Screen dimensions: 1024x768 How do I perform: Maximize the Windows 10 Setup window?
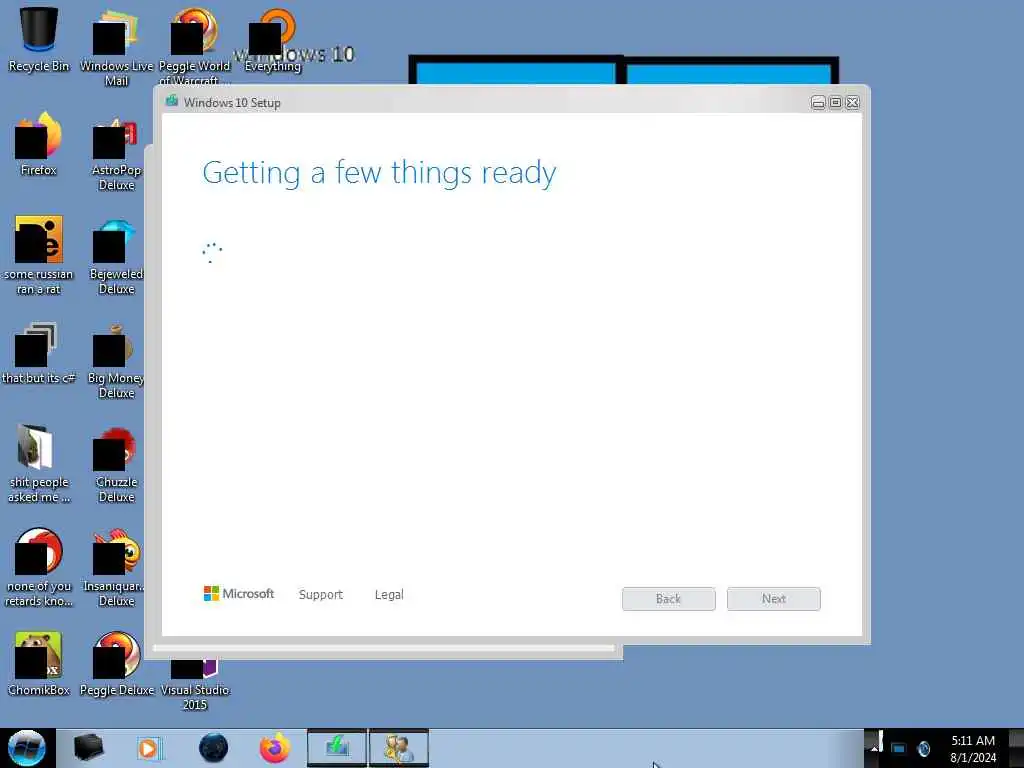pyautogui.click(x=835, y=103)
